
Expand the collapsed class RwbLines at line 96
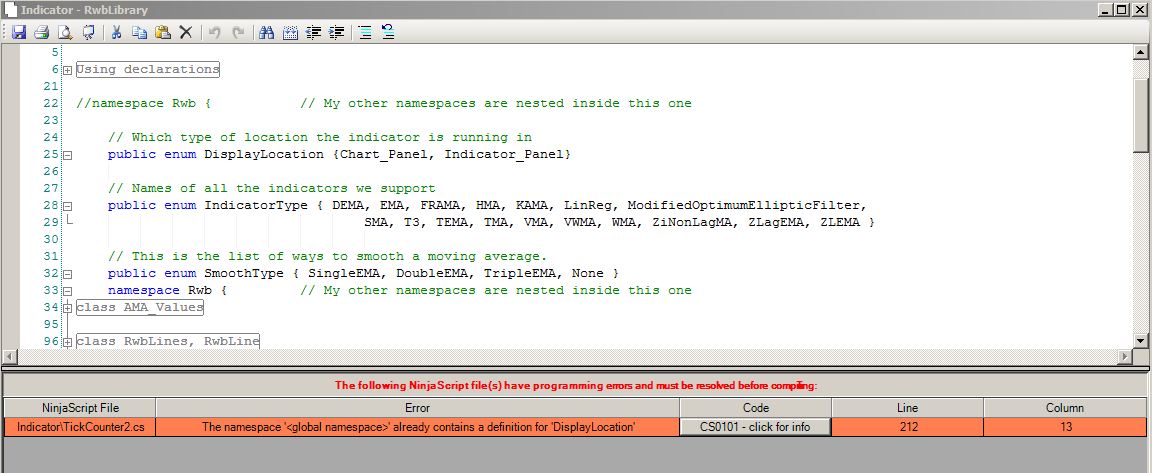click(x=68, y=342)
